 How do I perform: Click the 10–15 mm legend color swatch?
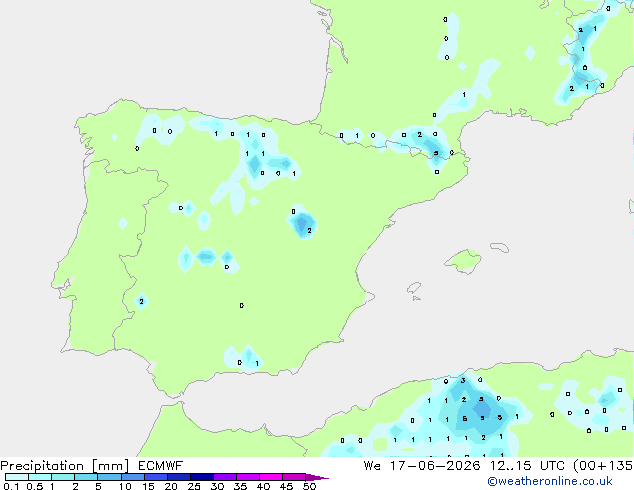(132, 477)
